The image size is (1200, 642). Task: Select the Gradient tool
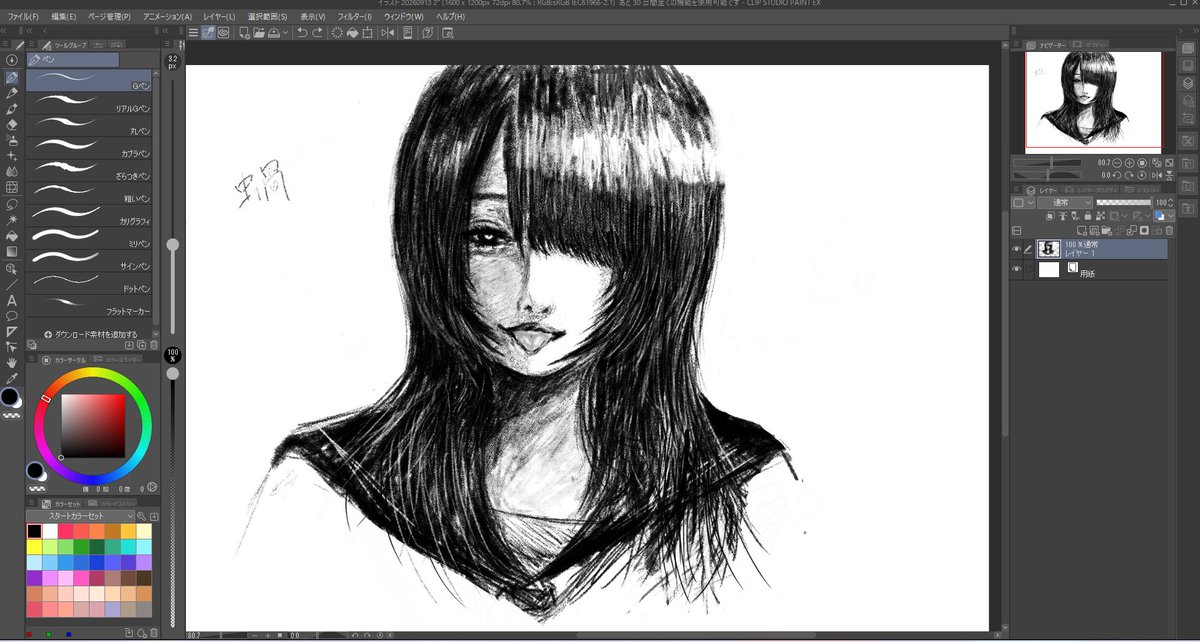pos(12,251)
